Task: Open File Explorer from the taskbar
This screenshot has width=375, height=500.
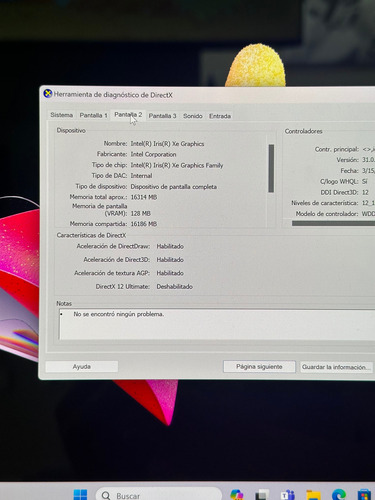Action: click(313, 495)
